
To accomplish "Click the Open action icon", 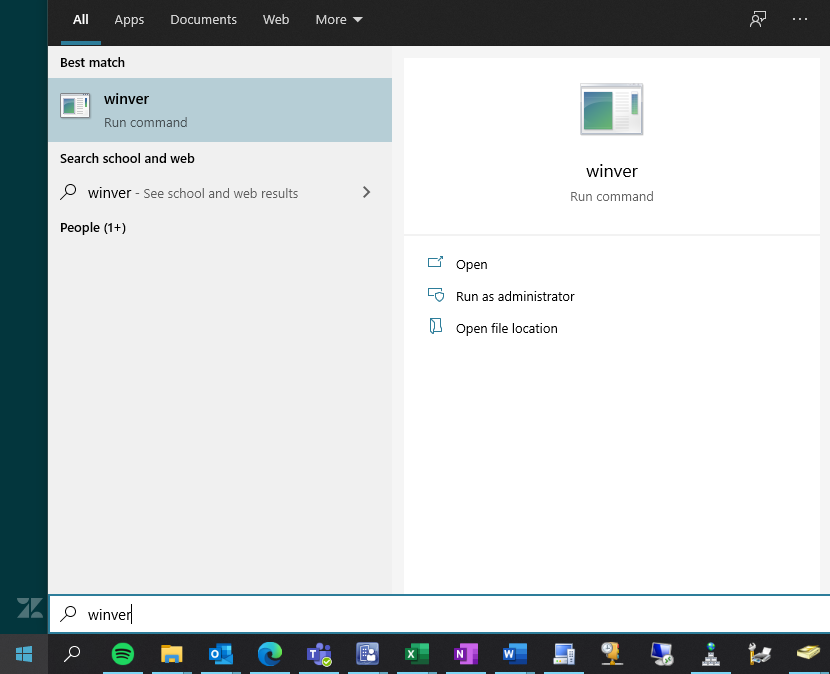I will point(435,262).
